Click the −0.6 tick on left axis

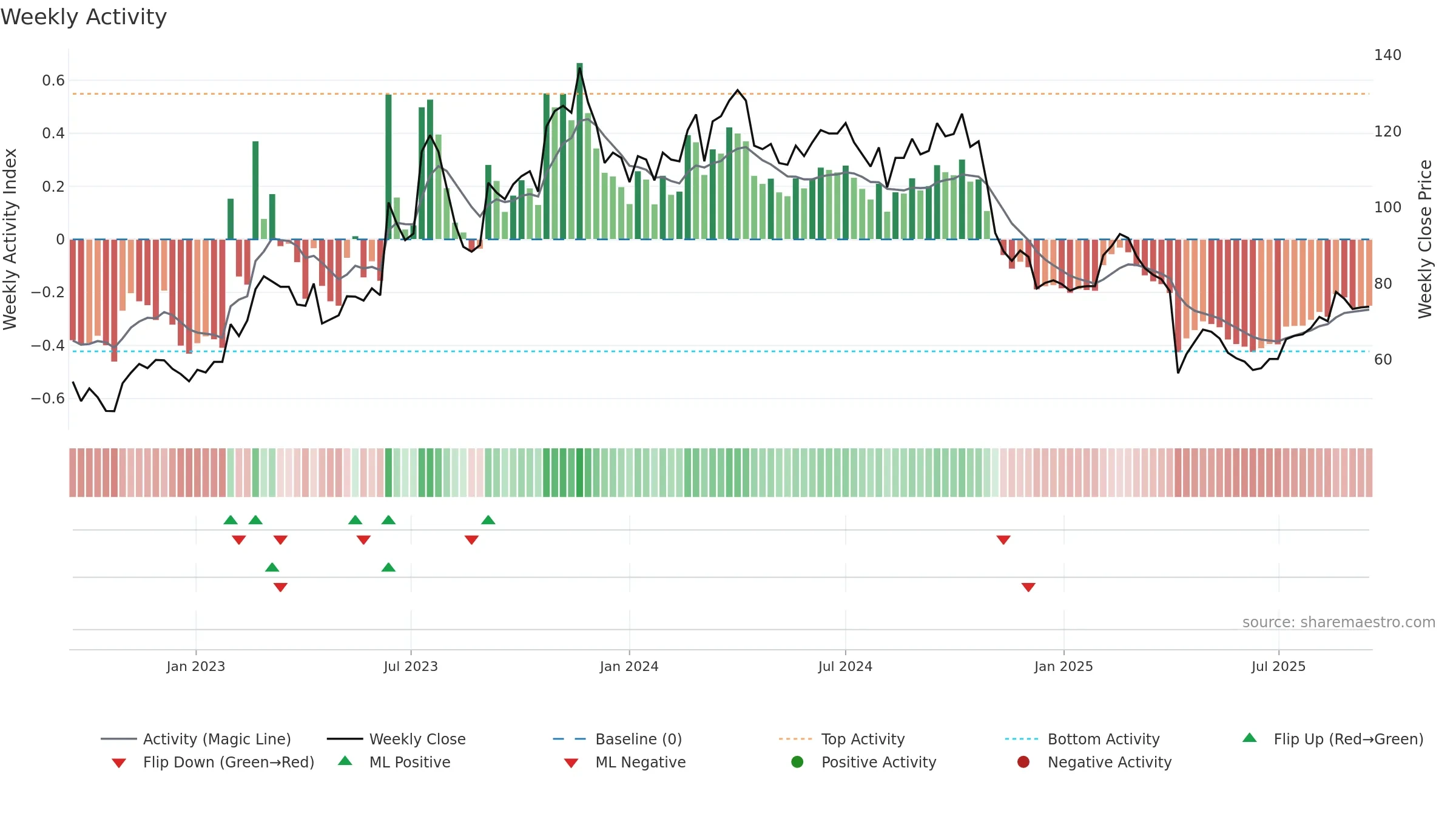tap(48, 399)
